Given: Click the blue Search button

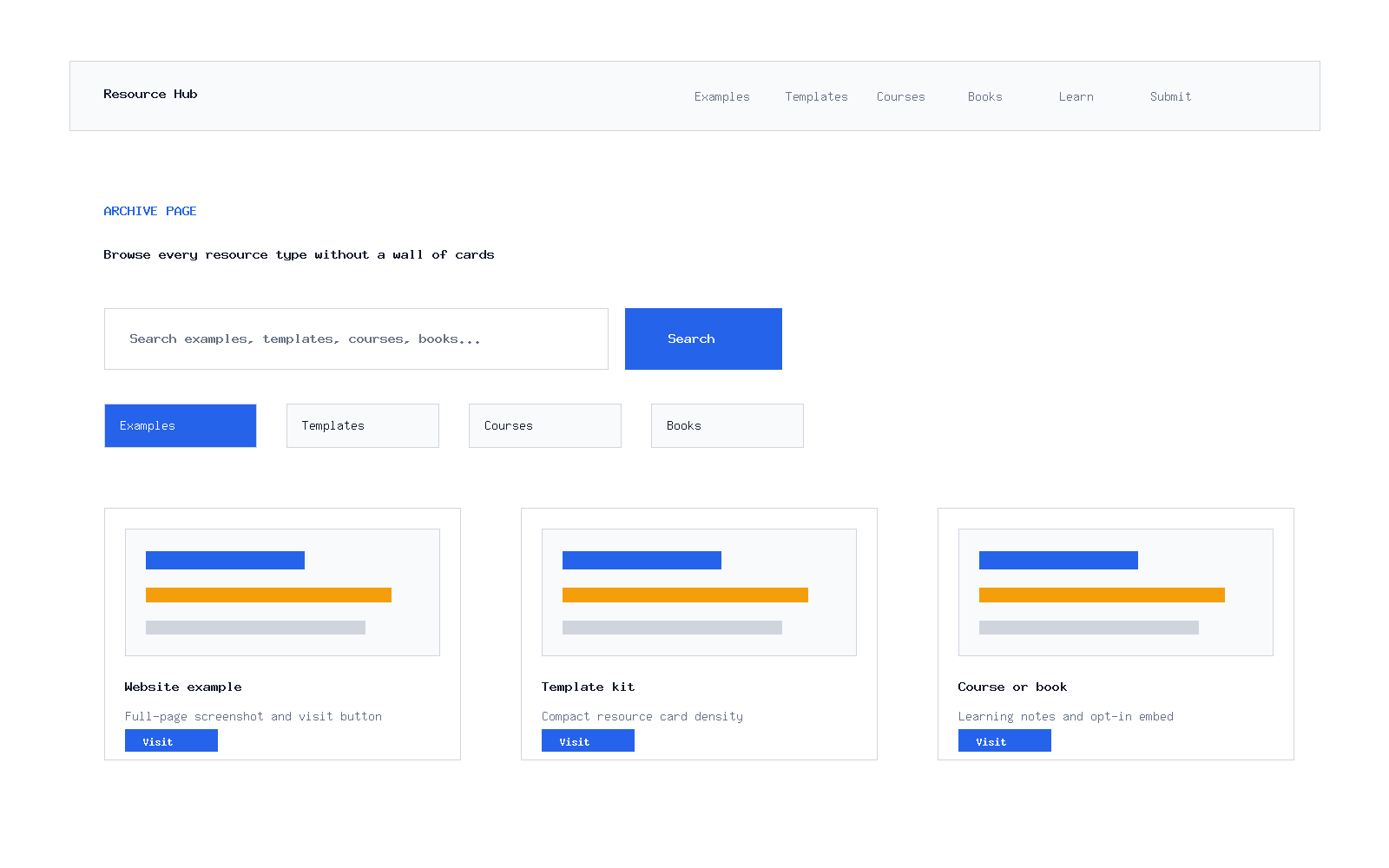Looking at the screenshot, I should [x=703, y=339].
